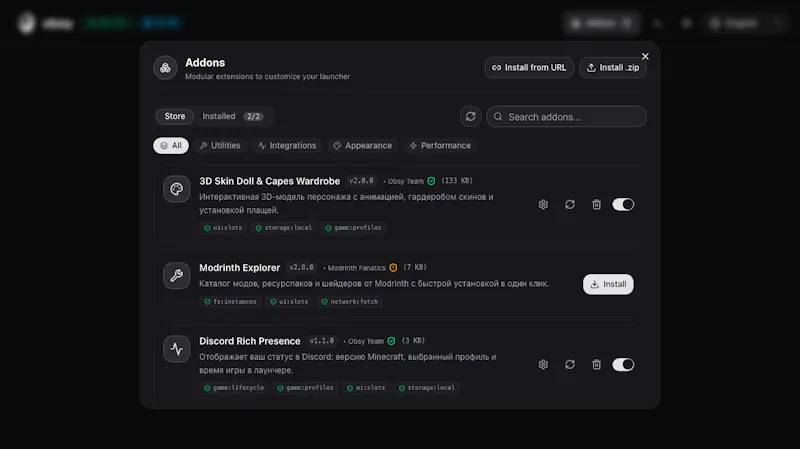Click the Install .zip button
Screen dimensions: 800x449
coord(613,68)
